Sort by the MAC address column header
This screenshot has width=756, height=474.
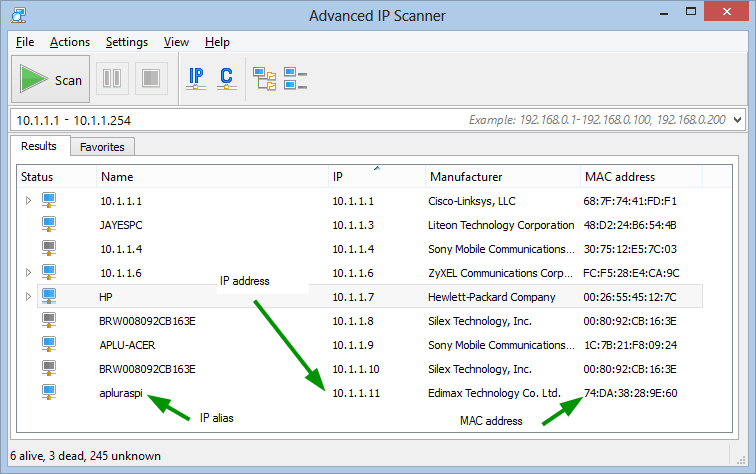[641, 176]
